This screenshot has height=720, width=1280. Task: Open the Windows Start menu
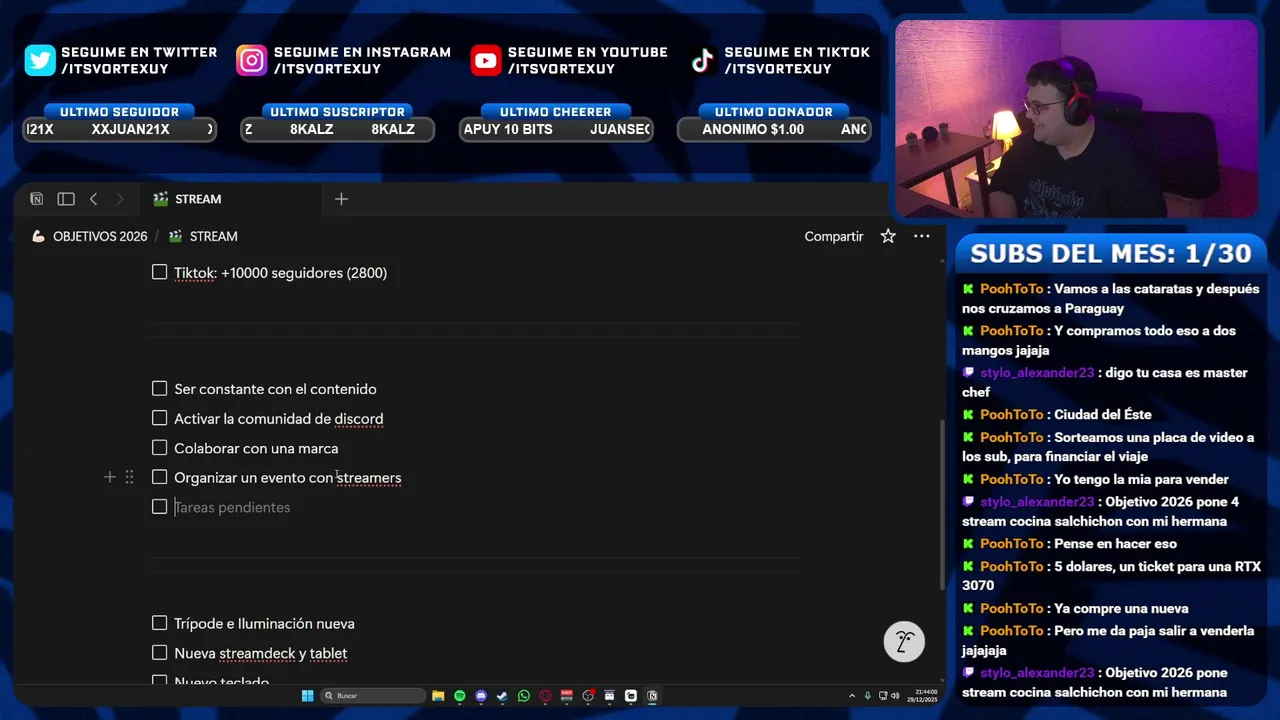307,696
